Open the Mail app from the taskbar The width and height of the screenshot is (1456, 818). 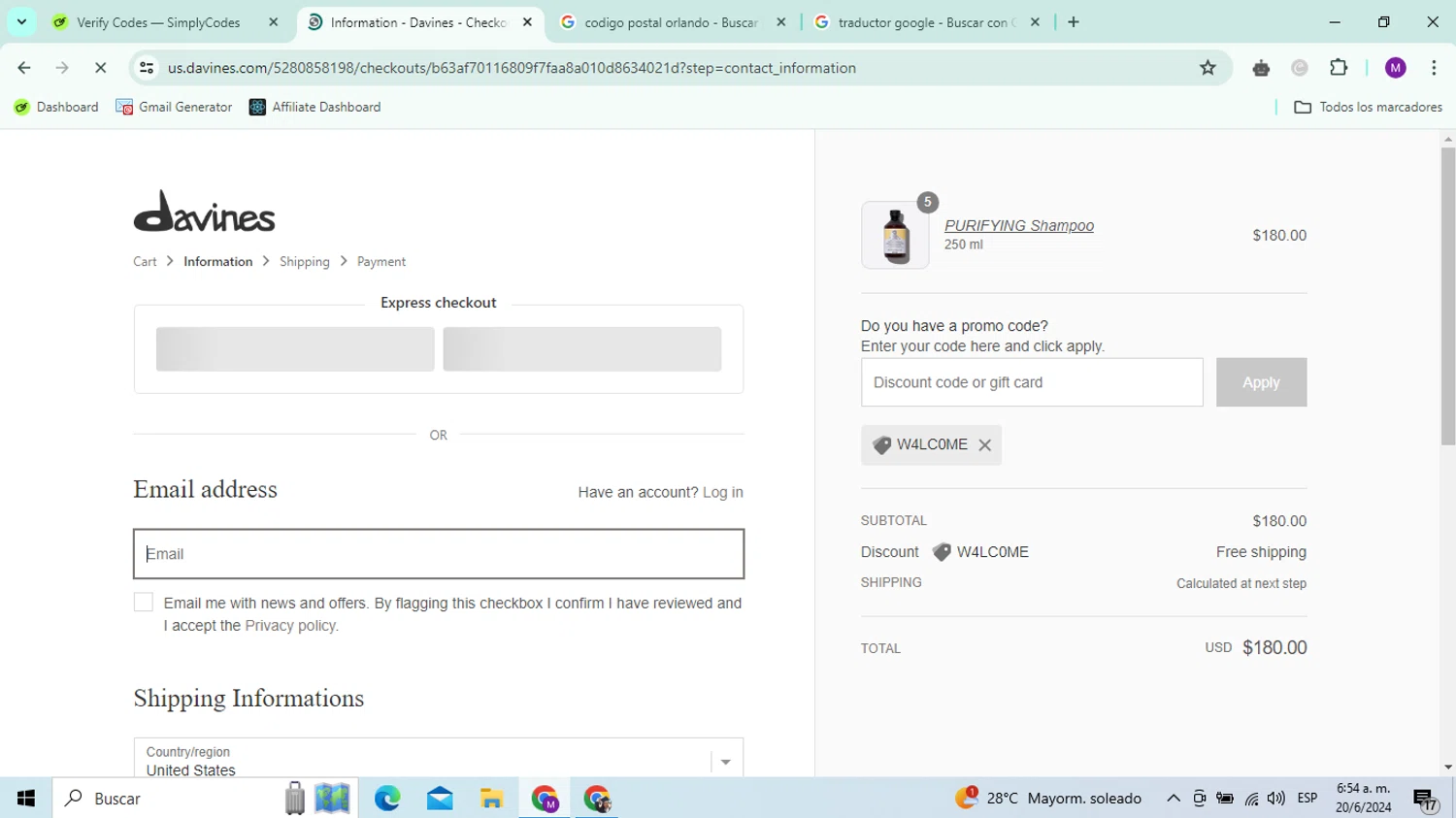point(440,799)
